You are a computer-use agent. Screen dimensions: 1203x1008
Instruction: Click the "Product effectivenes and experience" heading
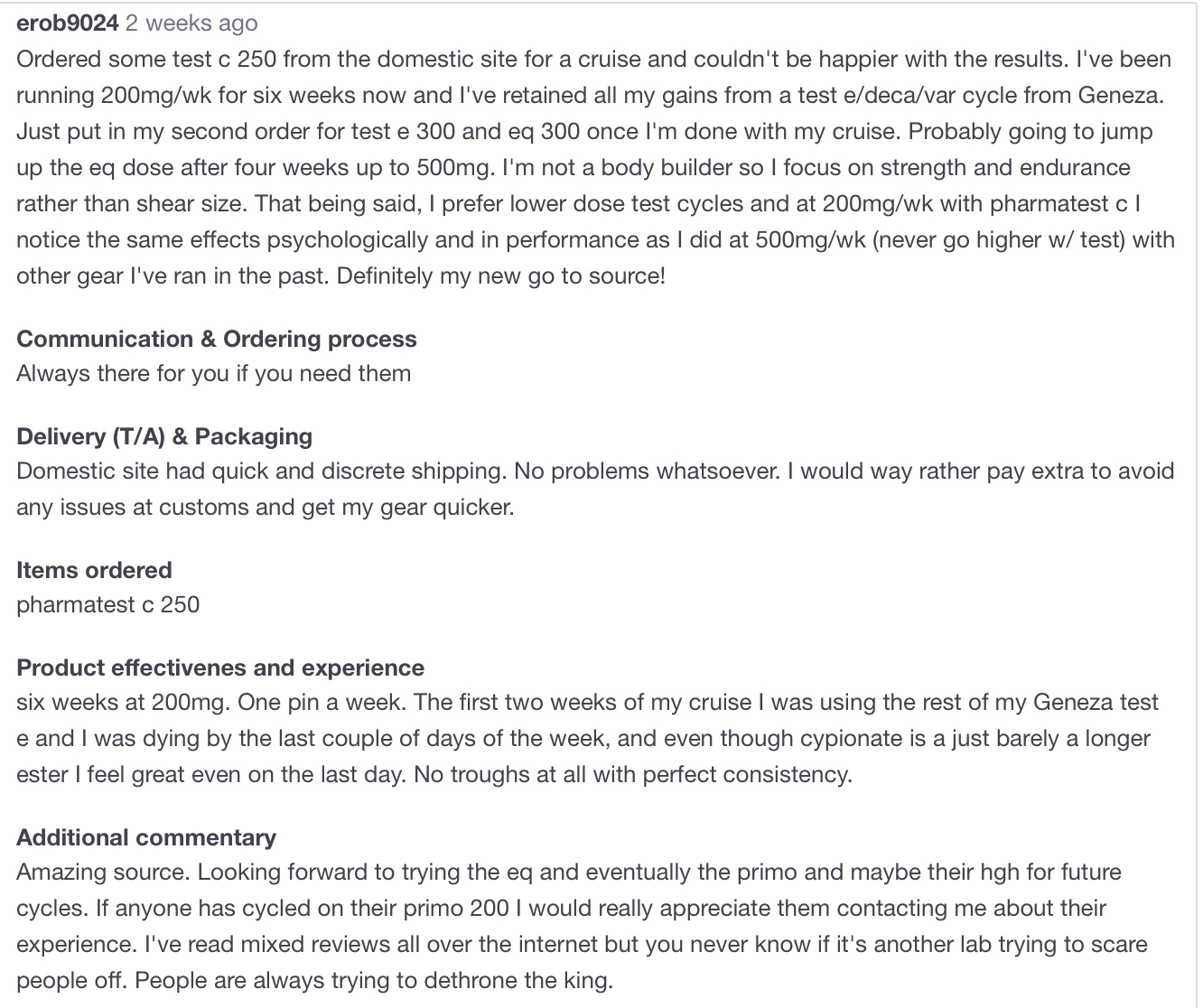click(x=220, y=667)
